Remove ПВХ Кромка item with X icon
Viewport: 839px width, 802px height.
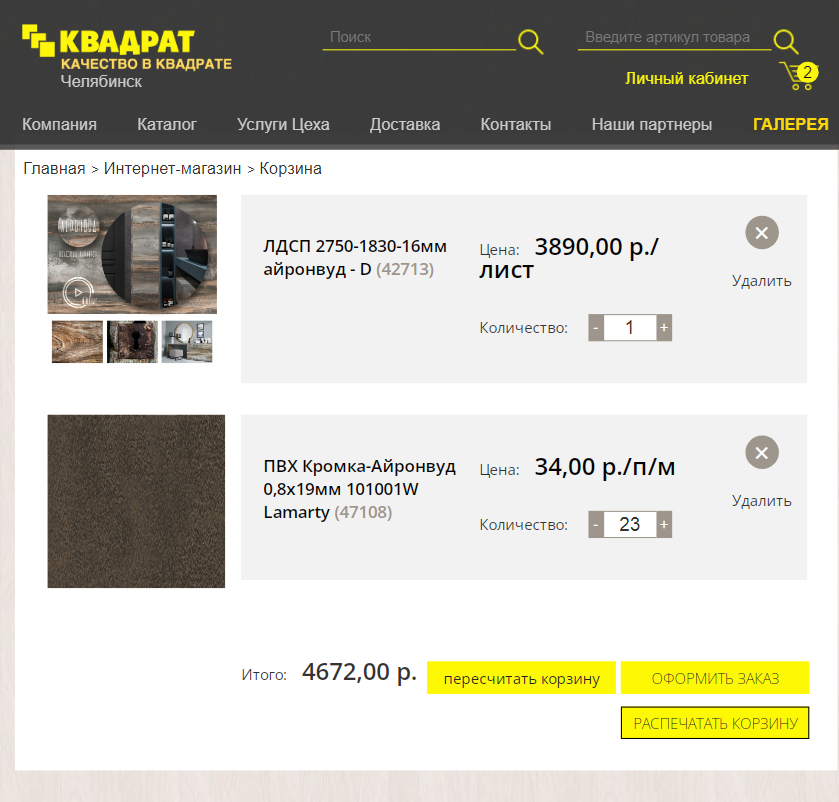tap(761, 453)
